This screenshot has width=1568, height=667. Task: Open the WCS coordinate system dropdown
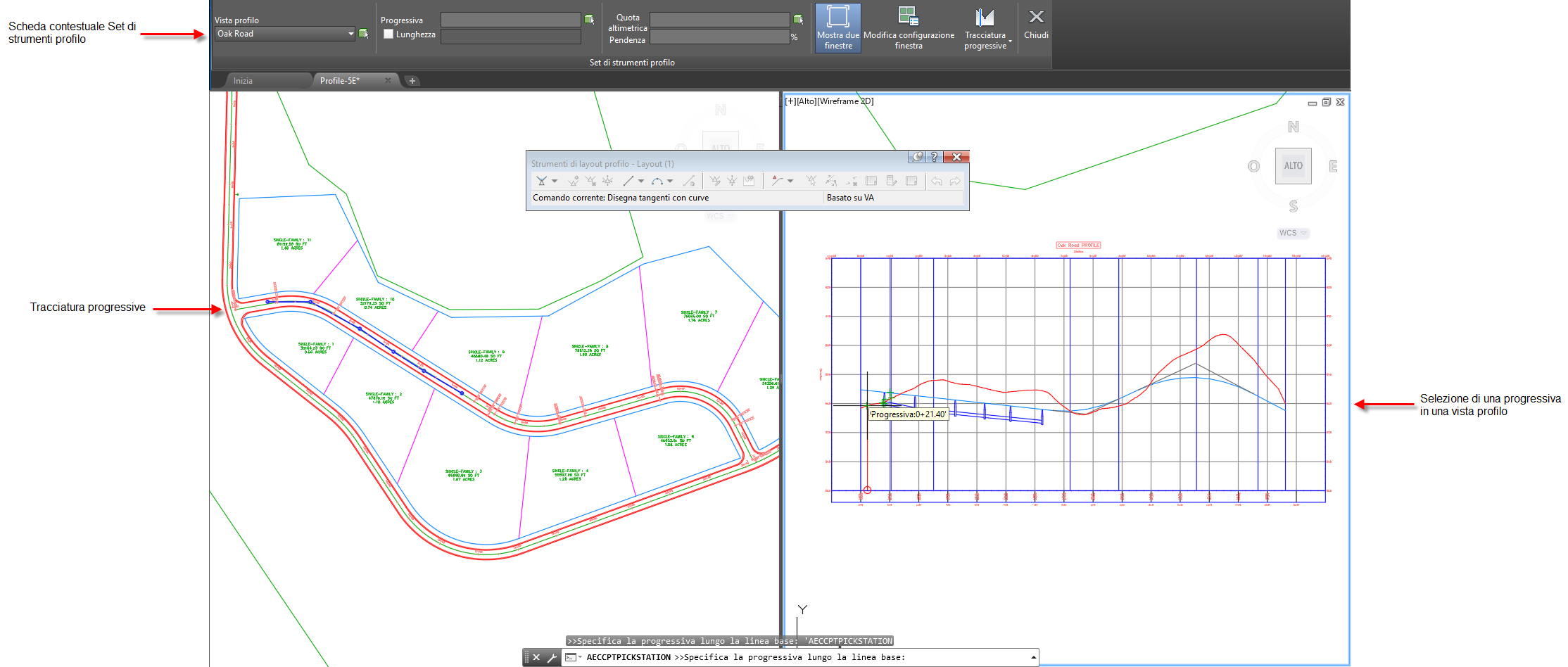pos(1294,233)
